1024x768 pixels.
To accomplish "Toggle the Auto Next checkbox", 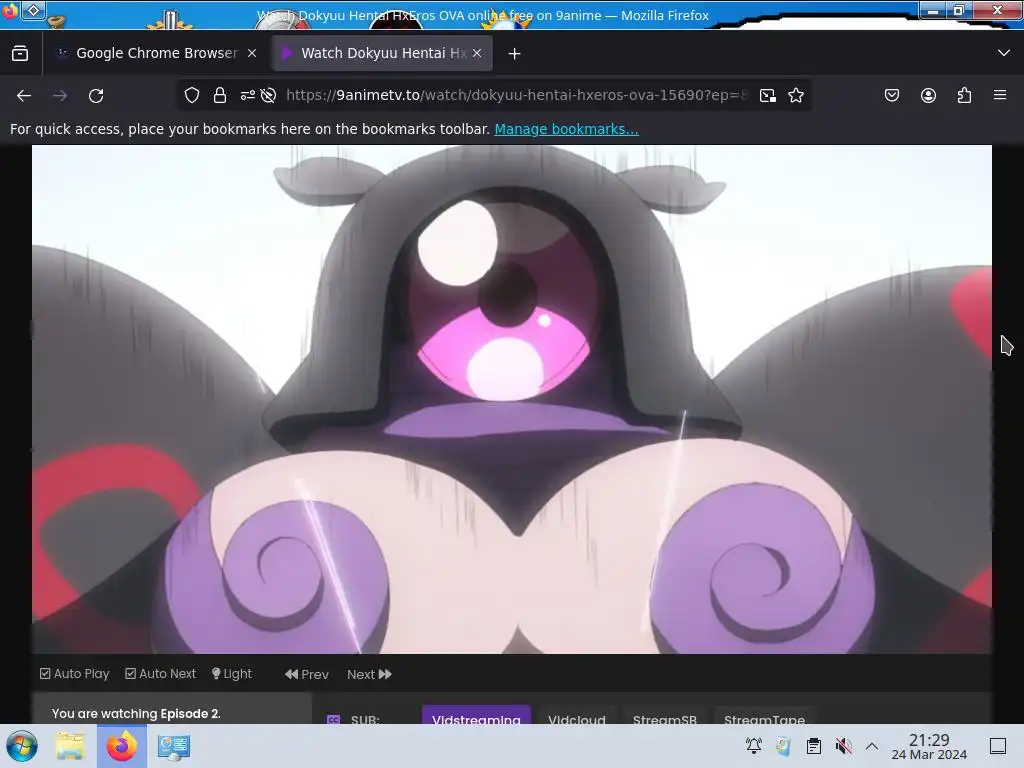I will (161, 673).
